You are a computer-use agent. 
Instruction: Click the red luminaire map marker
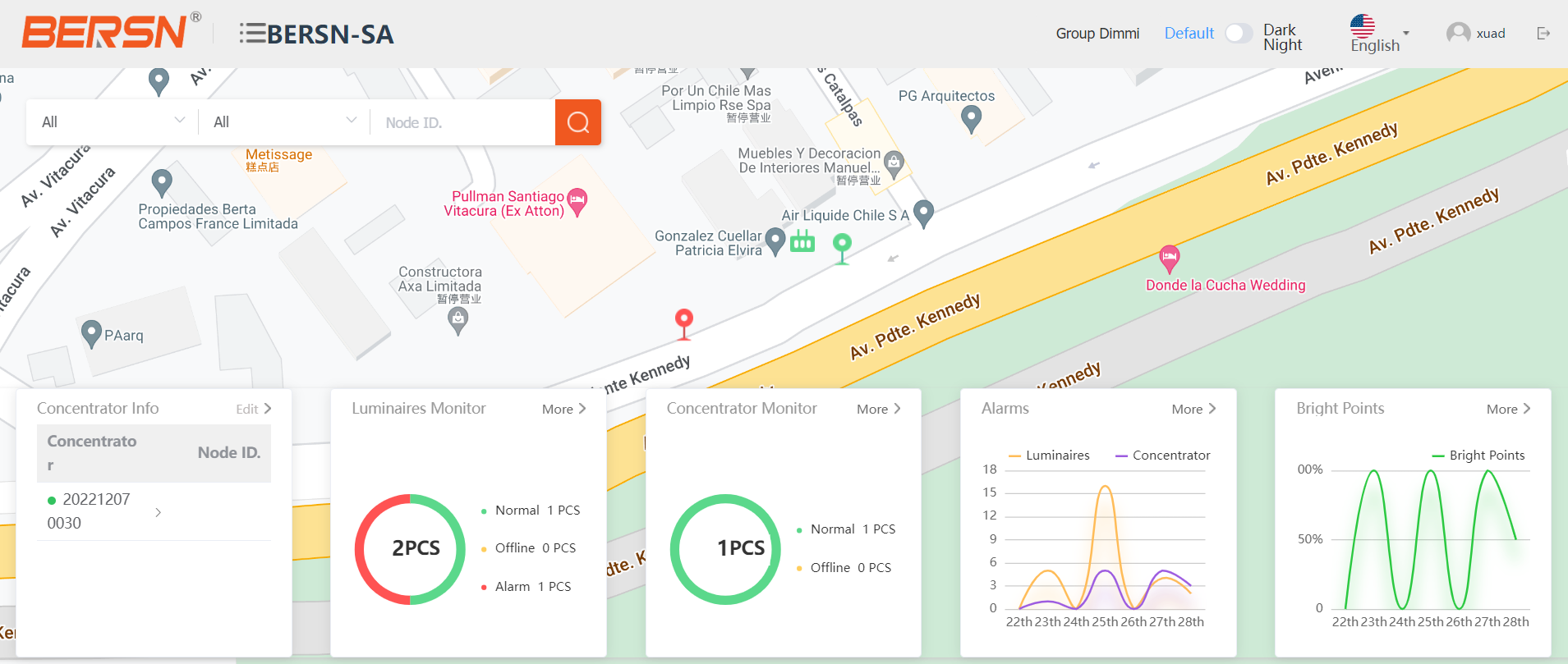click(x=683, y=320)
